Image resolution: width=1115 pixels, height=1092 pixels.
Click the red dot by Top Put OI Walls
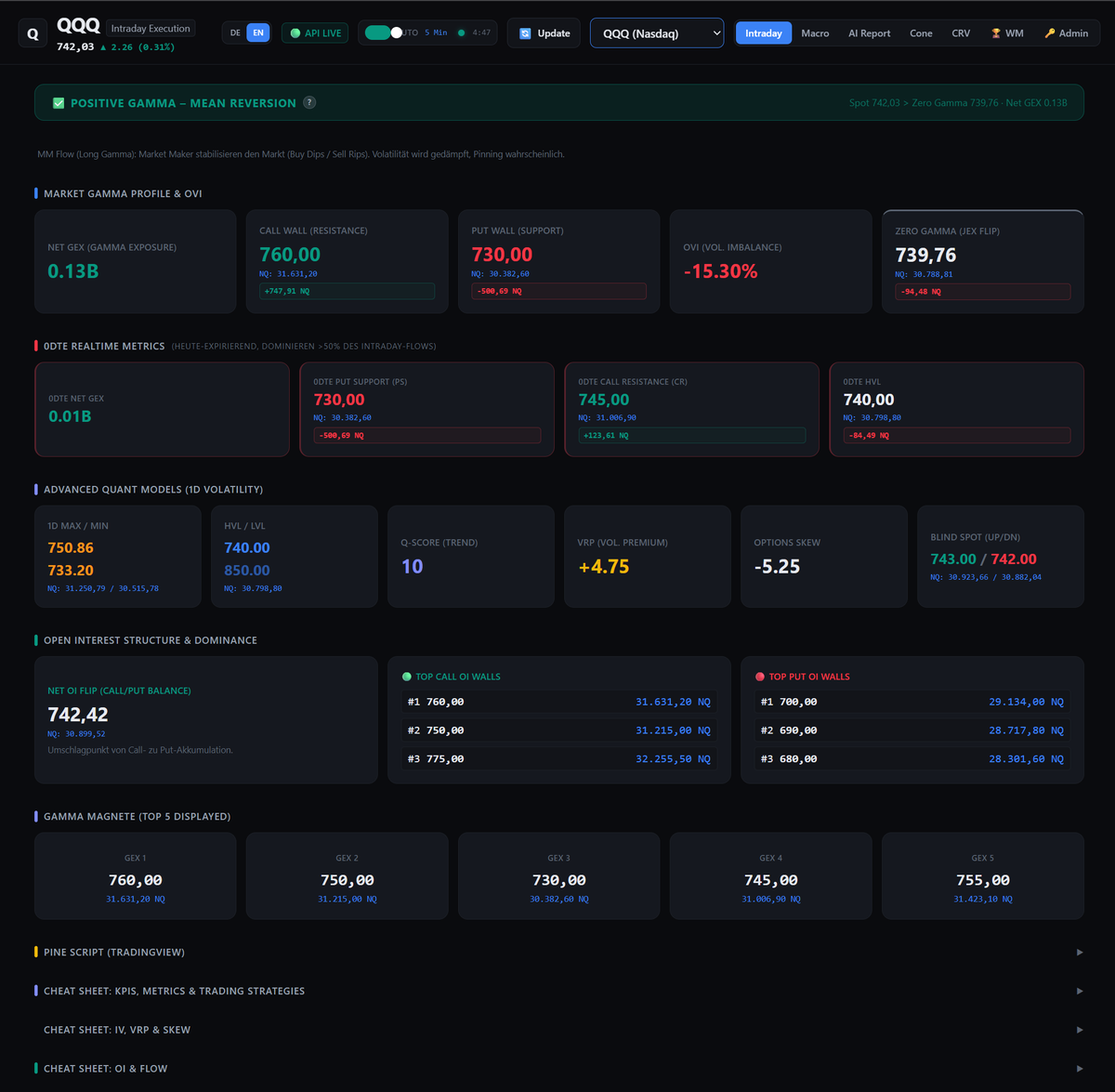pyautogui.click(x=760, y=677)
